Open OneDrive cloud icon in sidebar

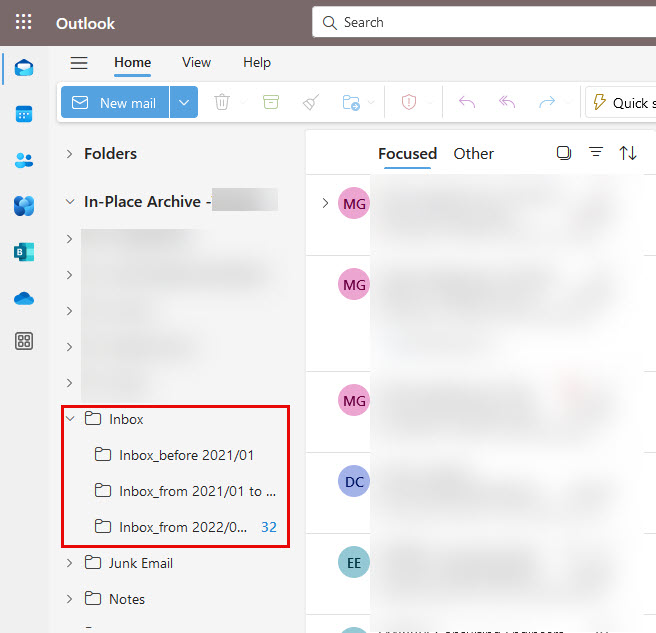pos(24,298)
